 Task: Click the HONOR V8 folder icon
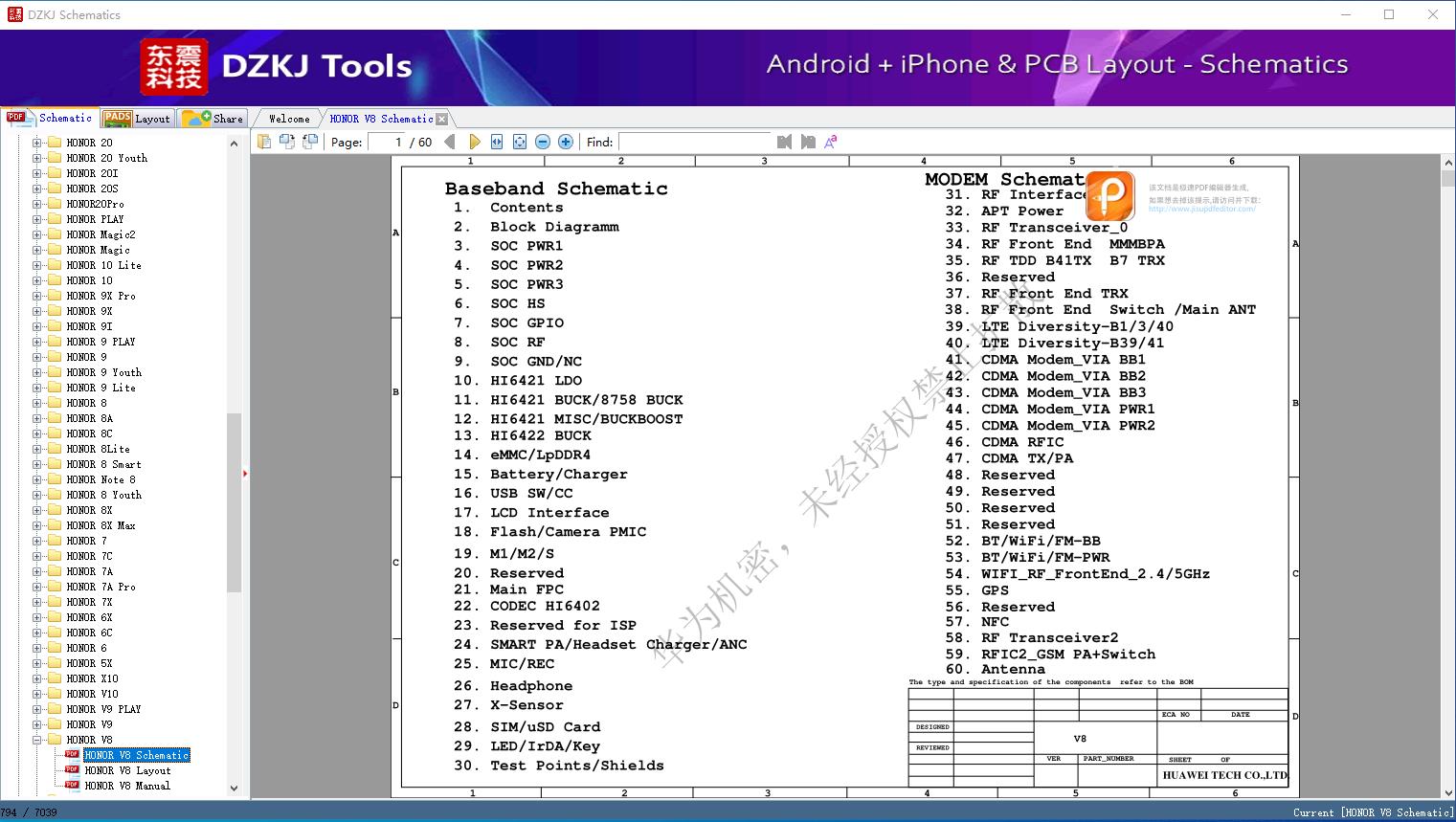point(55,740)
